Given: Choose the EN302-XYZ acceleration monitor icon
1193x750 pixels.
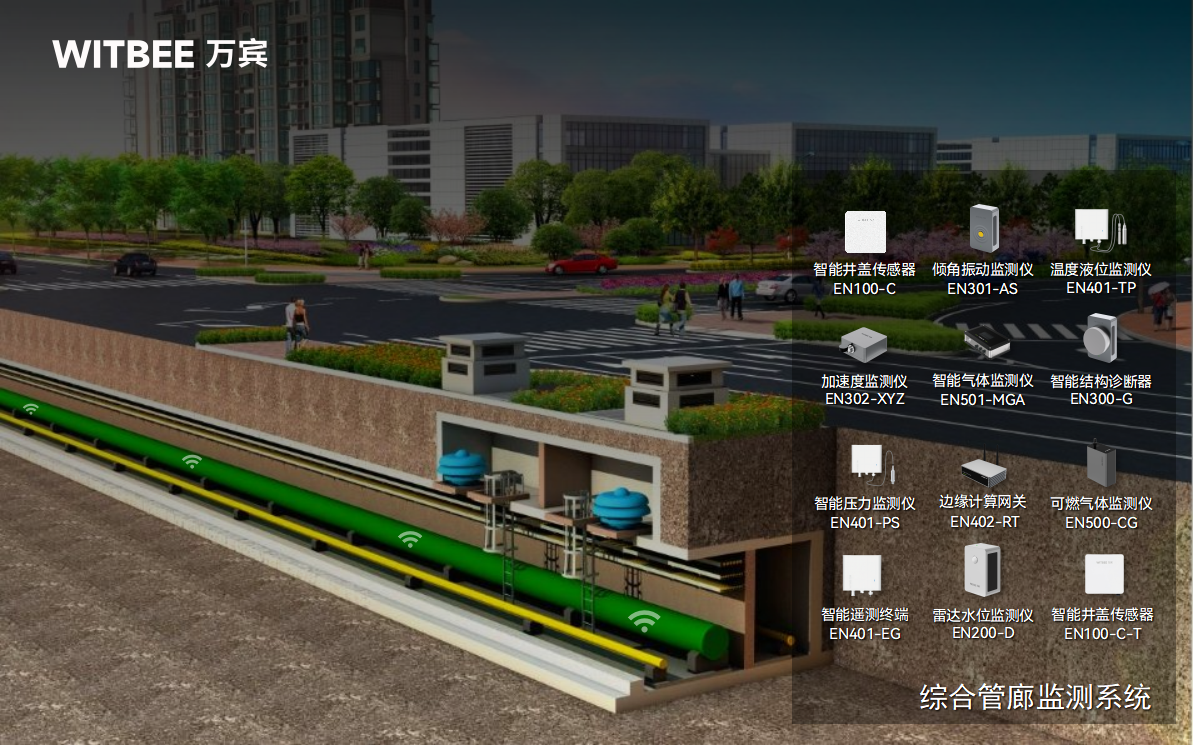Looking at the screenshot, I should [x=864, y=345].
